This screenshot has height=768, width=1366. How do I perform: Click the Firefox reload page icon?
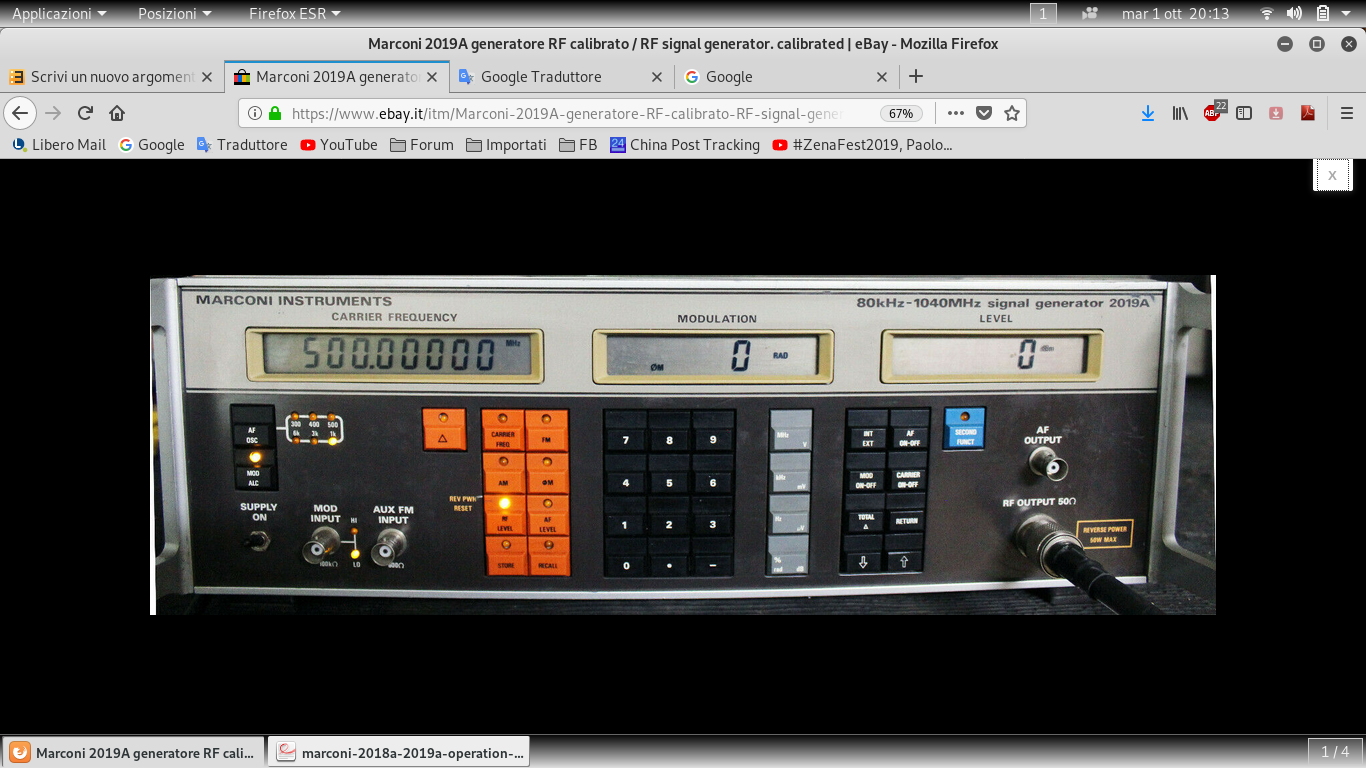pos(86,113)
